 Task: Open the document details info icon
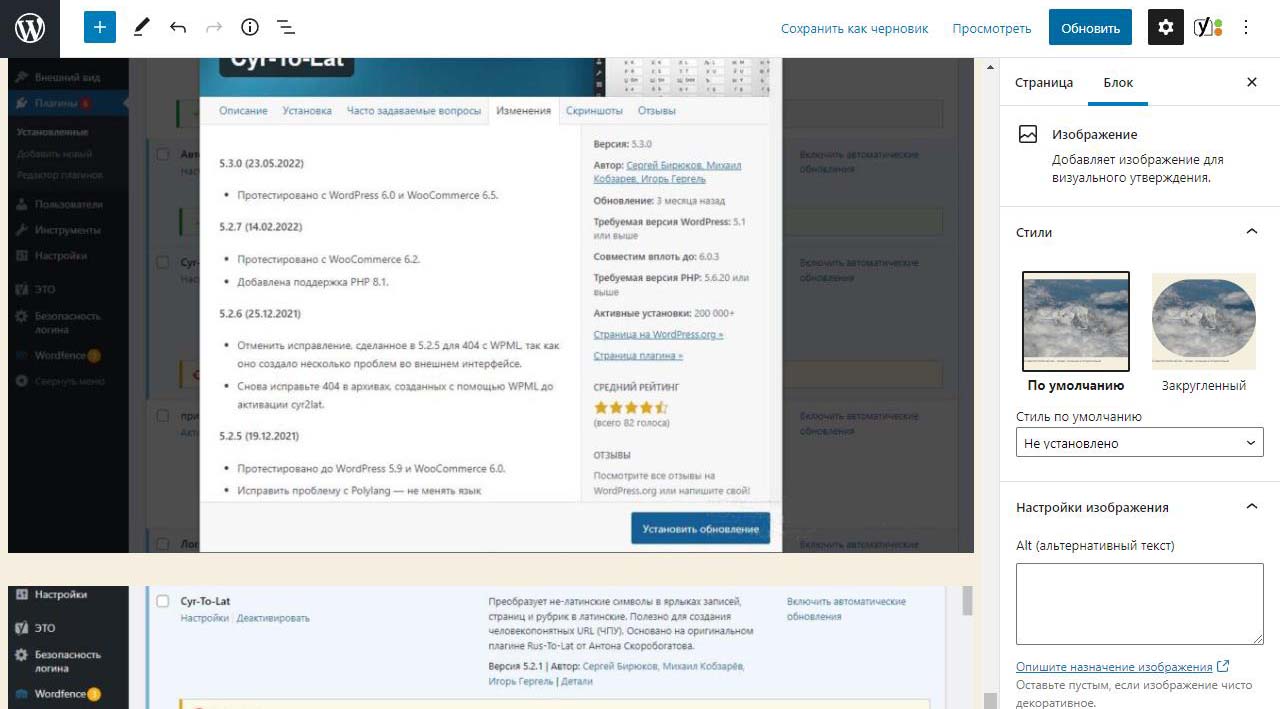250,28
